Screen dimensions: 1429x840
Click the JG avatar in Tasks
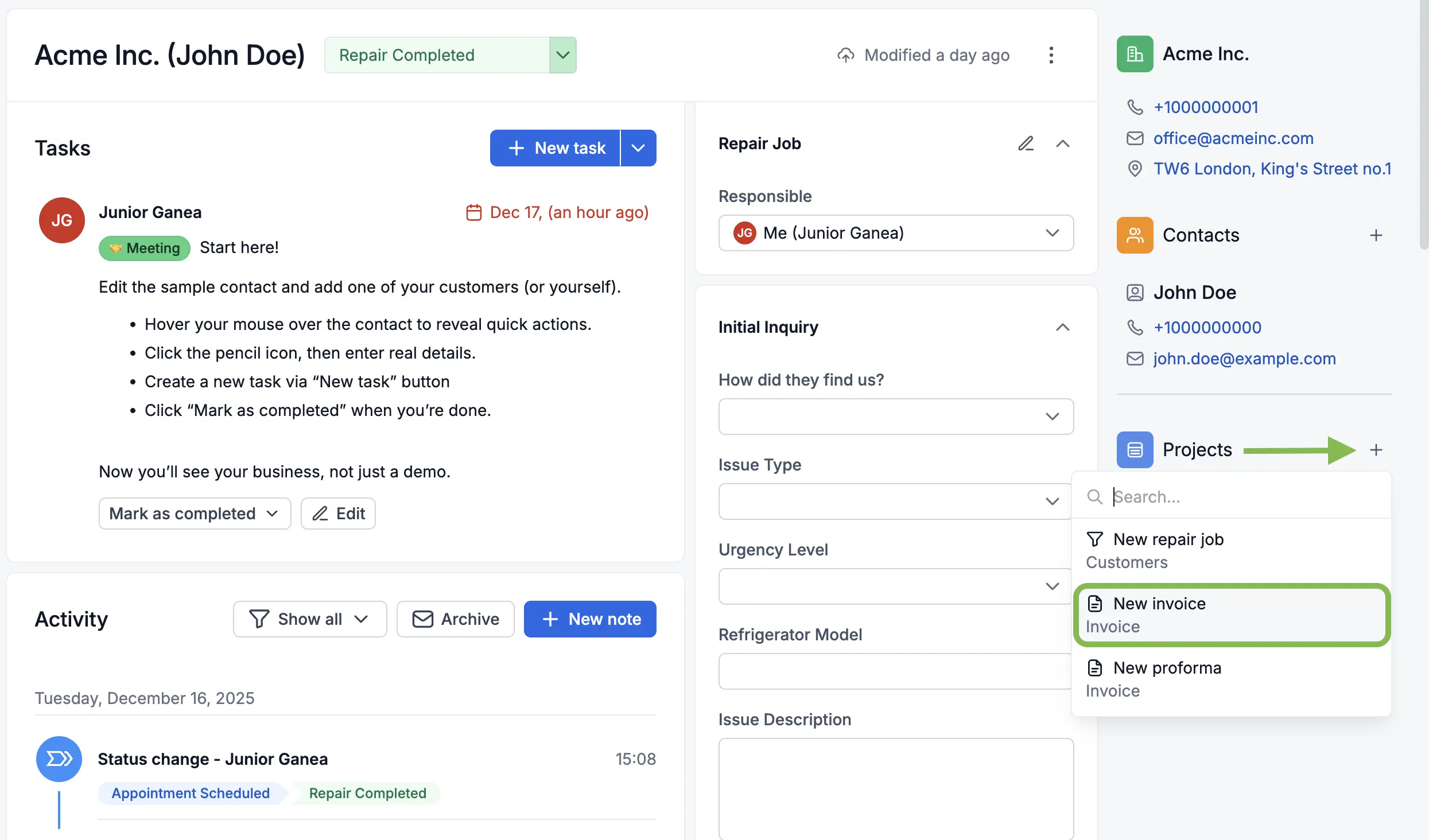click(62, 220)
